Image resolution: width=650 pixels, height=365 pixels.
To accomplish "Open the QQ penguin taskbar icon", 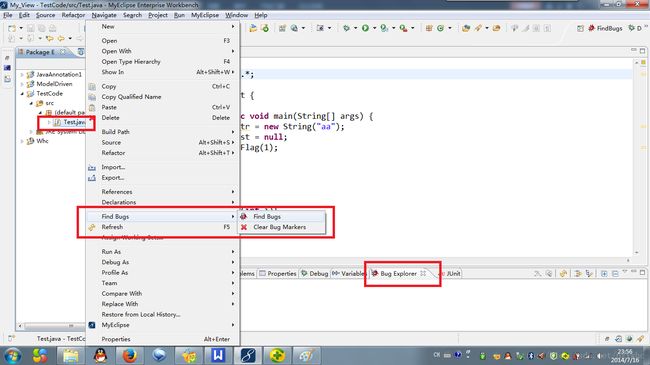I will point(100,355).
